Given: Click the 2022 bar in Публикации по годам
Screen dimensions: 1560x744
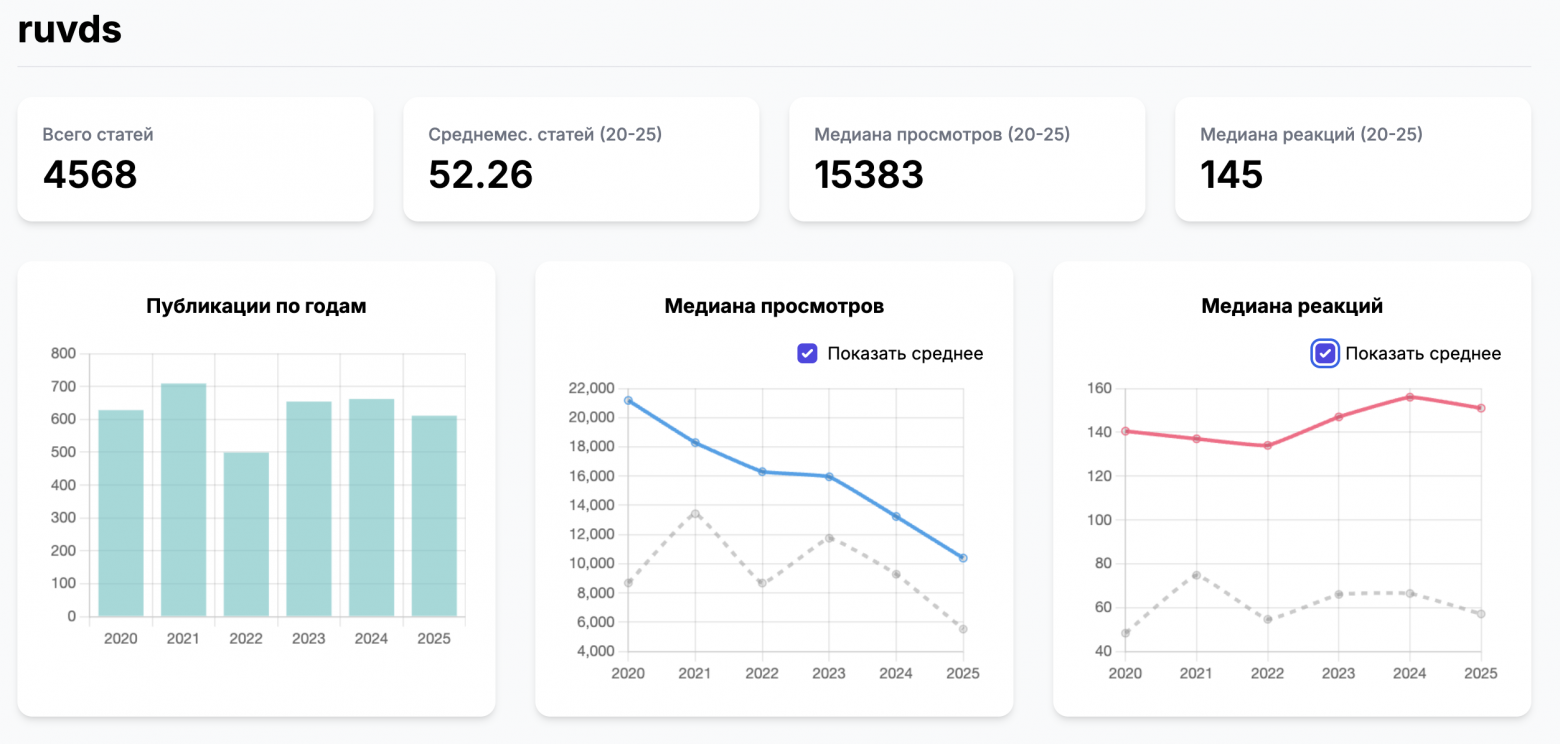Looking at the screenshot, I should pyautogui.click(x=246, y=534).
